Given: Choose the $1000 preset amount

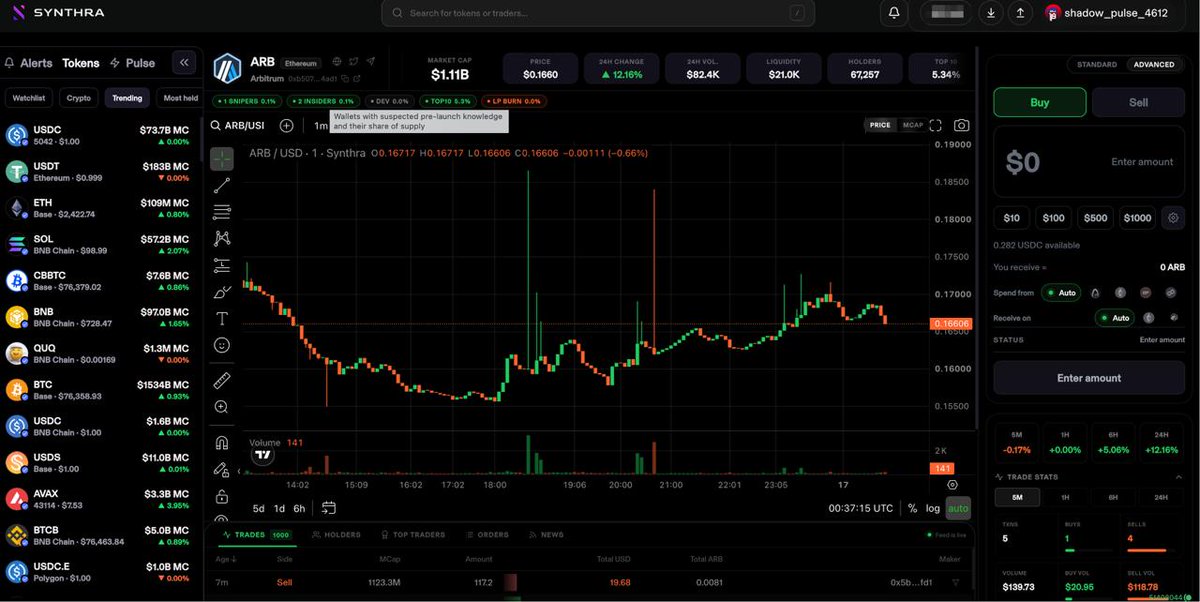Looking at the screenshot, I should 1137,218.
